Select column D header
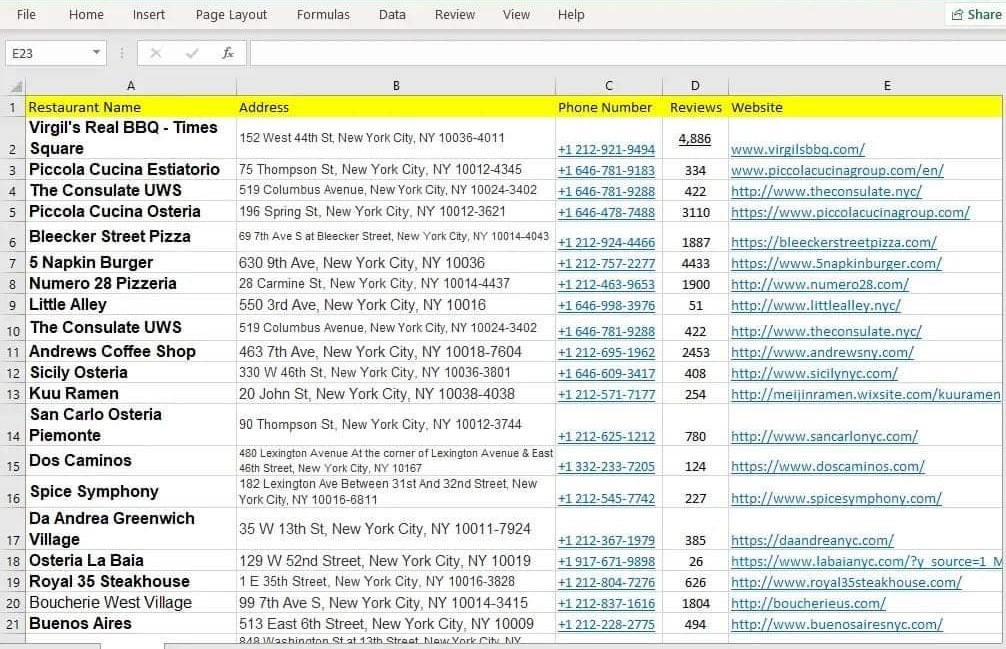This screenshot has width=1006, height=649. [695, 85]
